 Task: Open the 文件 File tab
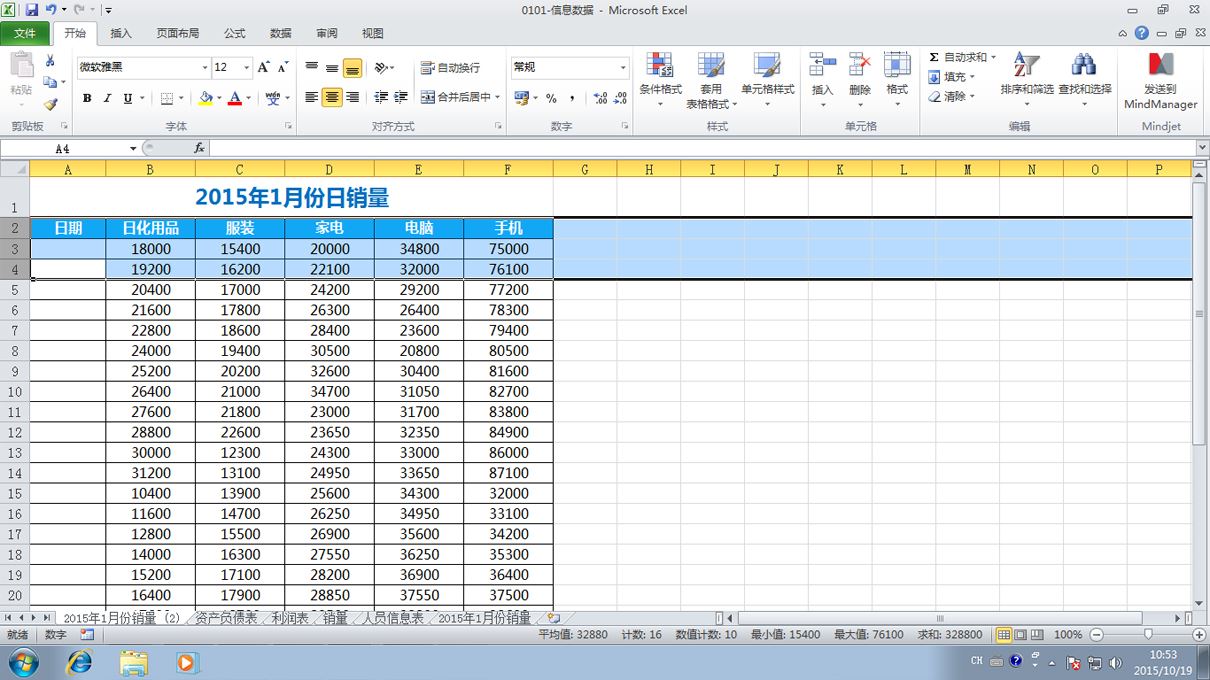[25, 33]
